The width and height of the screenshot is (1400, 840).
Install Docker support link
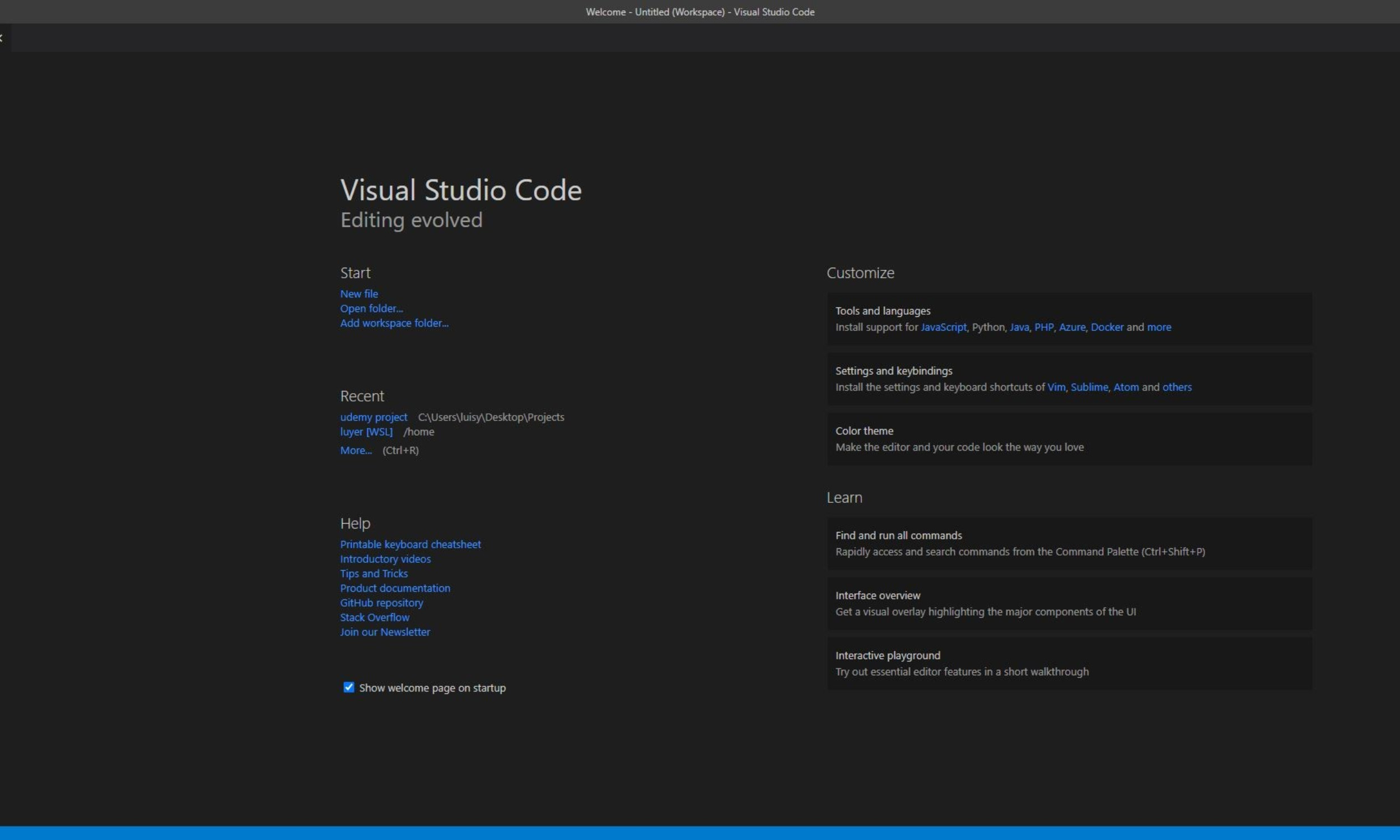[1107, 327]
